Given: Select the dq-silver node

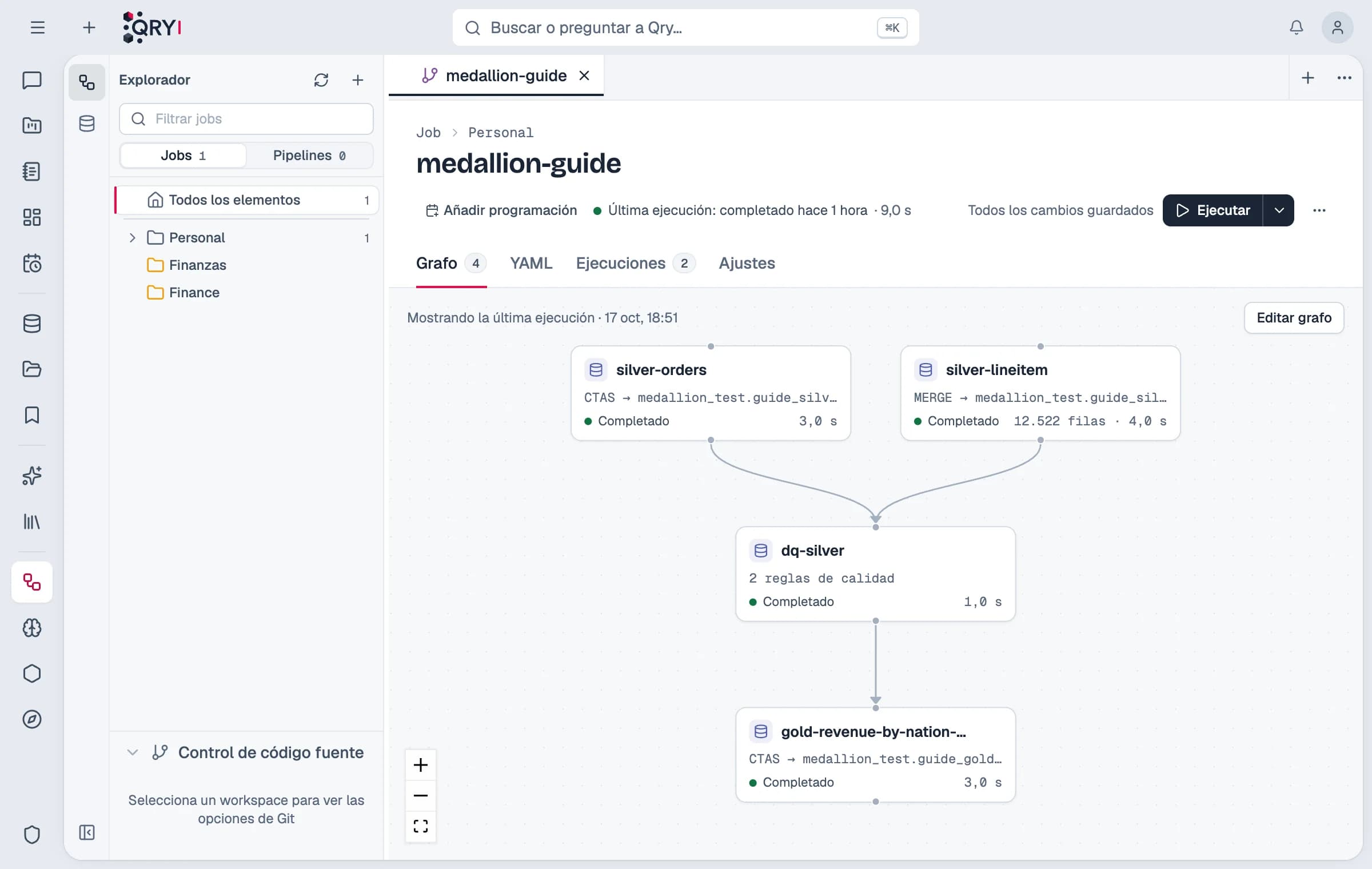Looking at the screenshot, I should (x=876, y=574).
